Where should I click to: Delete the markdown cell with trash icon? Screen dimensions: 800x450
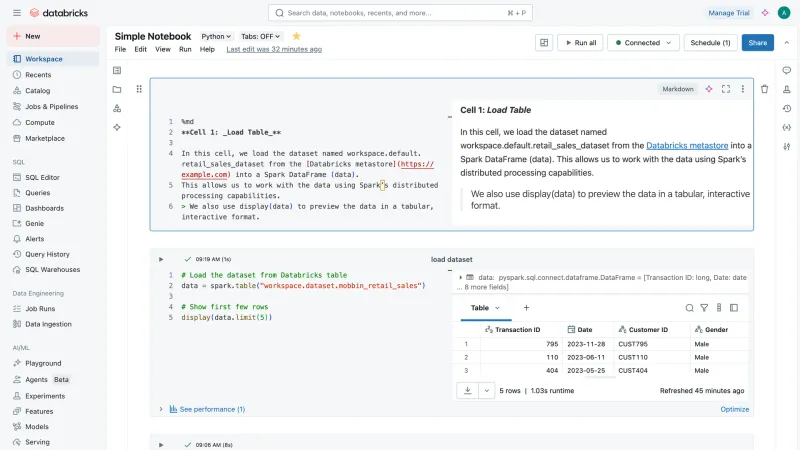point(764,89)
